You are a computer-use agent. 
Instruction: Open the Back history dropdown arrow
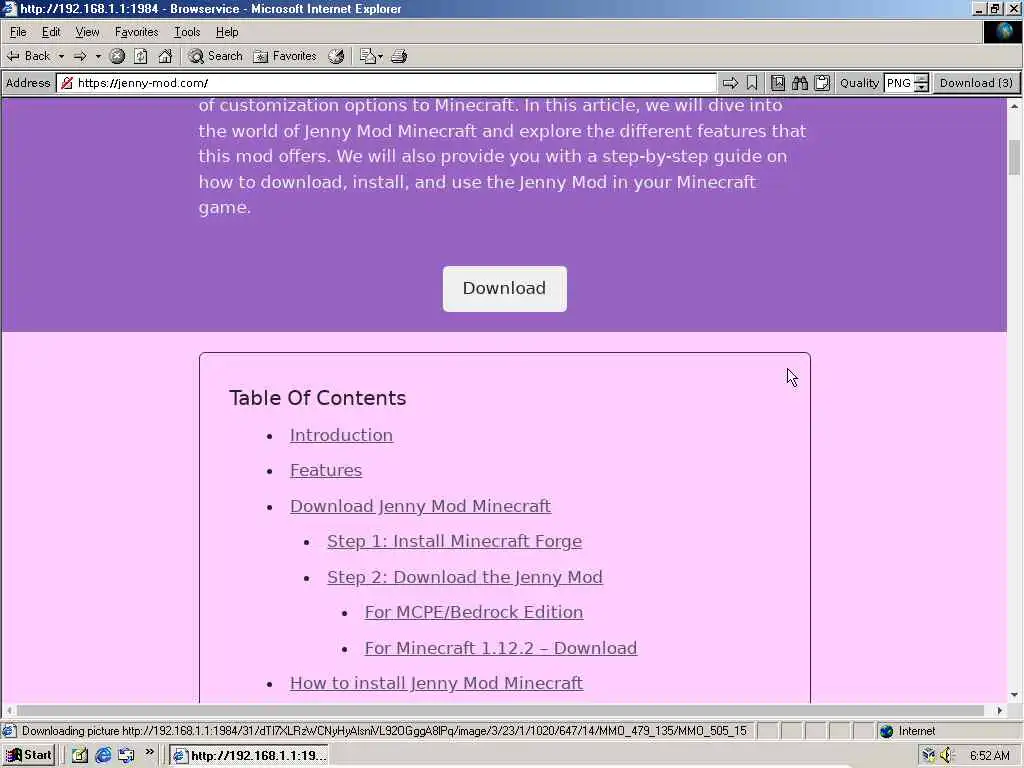tap(61, 56)
